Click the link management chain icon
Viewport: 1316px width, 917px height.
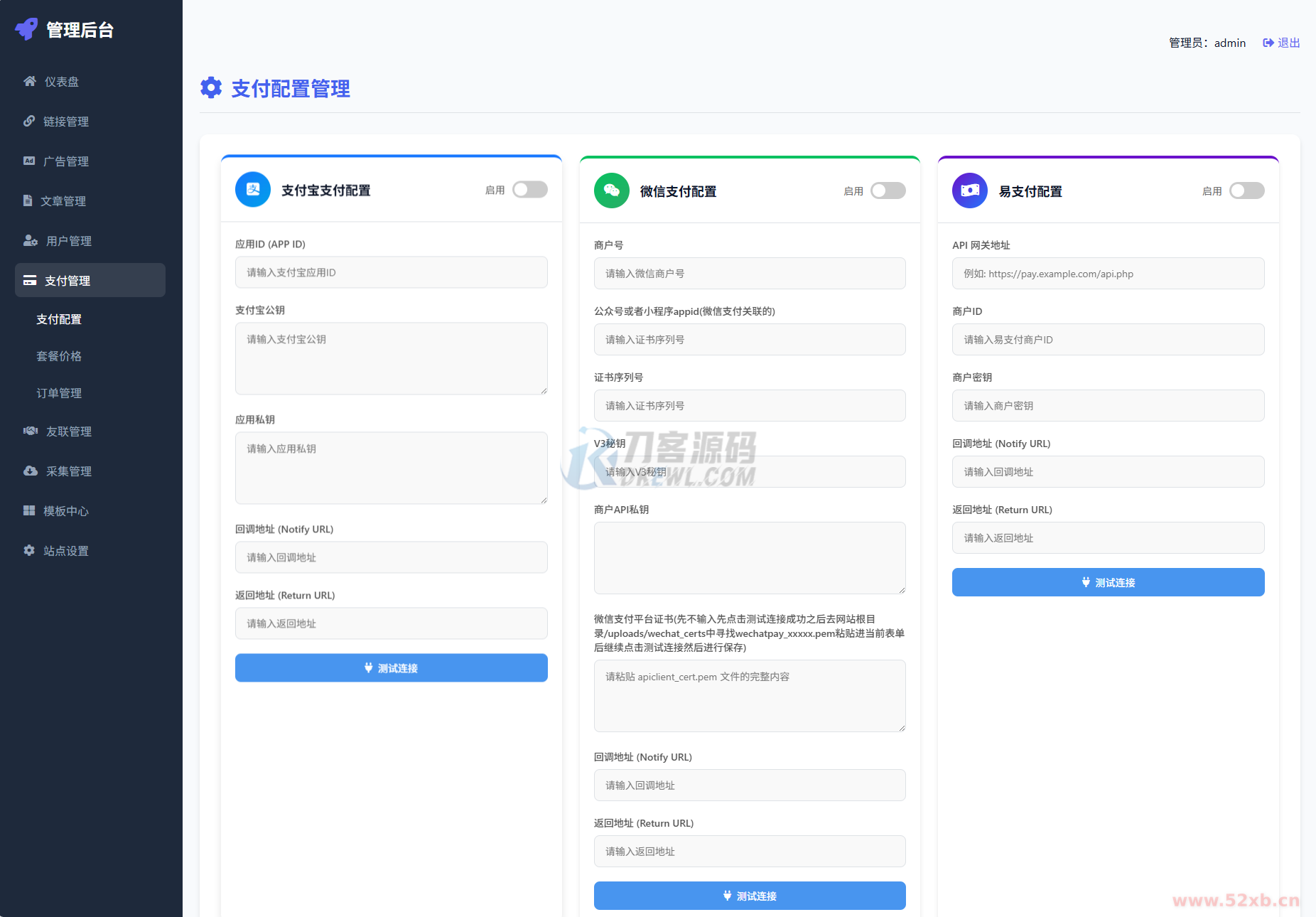point(29,122)
